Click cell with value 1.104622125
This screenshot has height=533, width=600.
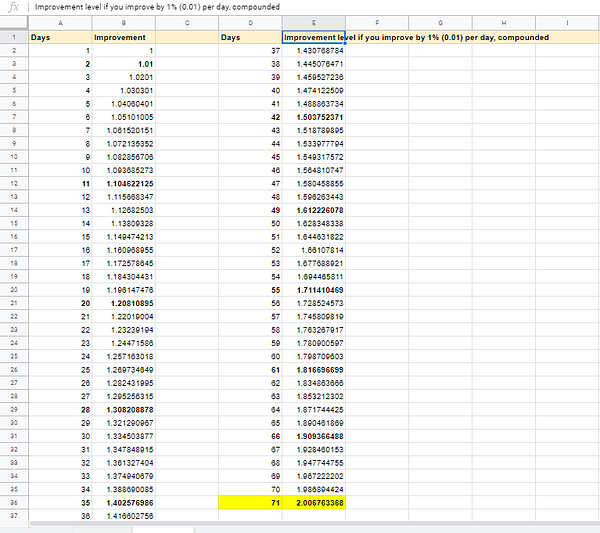tap(124, 183)
